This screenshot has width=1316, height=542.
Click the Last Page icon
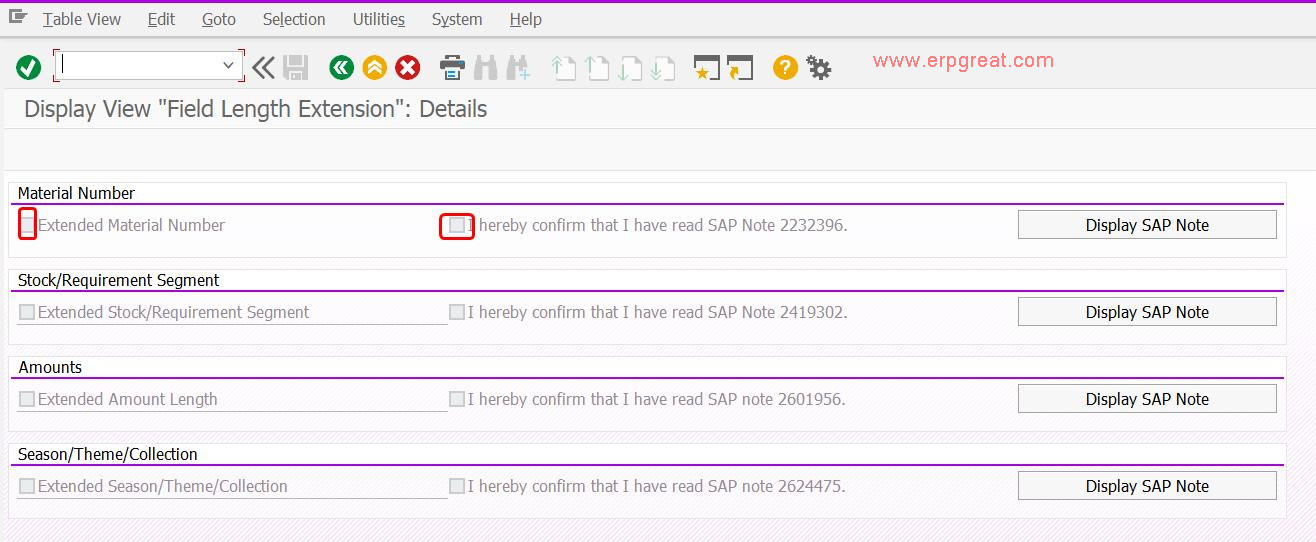coord(662,68)
